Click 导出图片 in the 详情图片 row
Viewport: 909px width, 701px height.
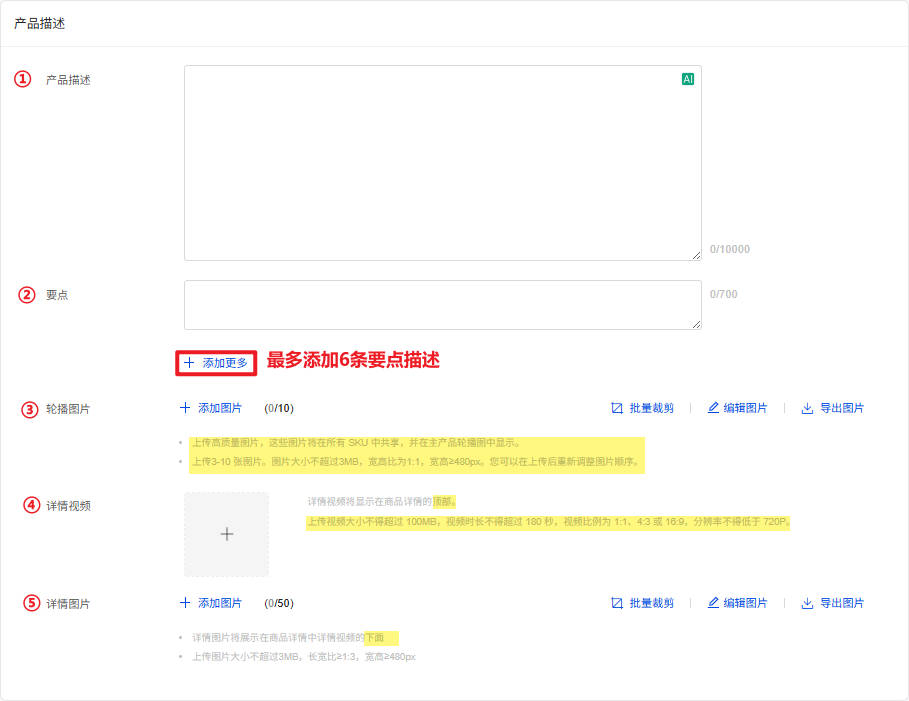(832, 603)
